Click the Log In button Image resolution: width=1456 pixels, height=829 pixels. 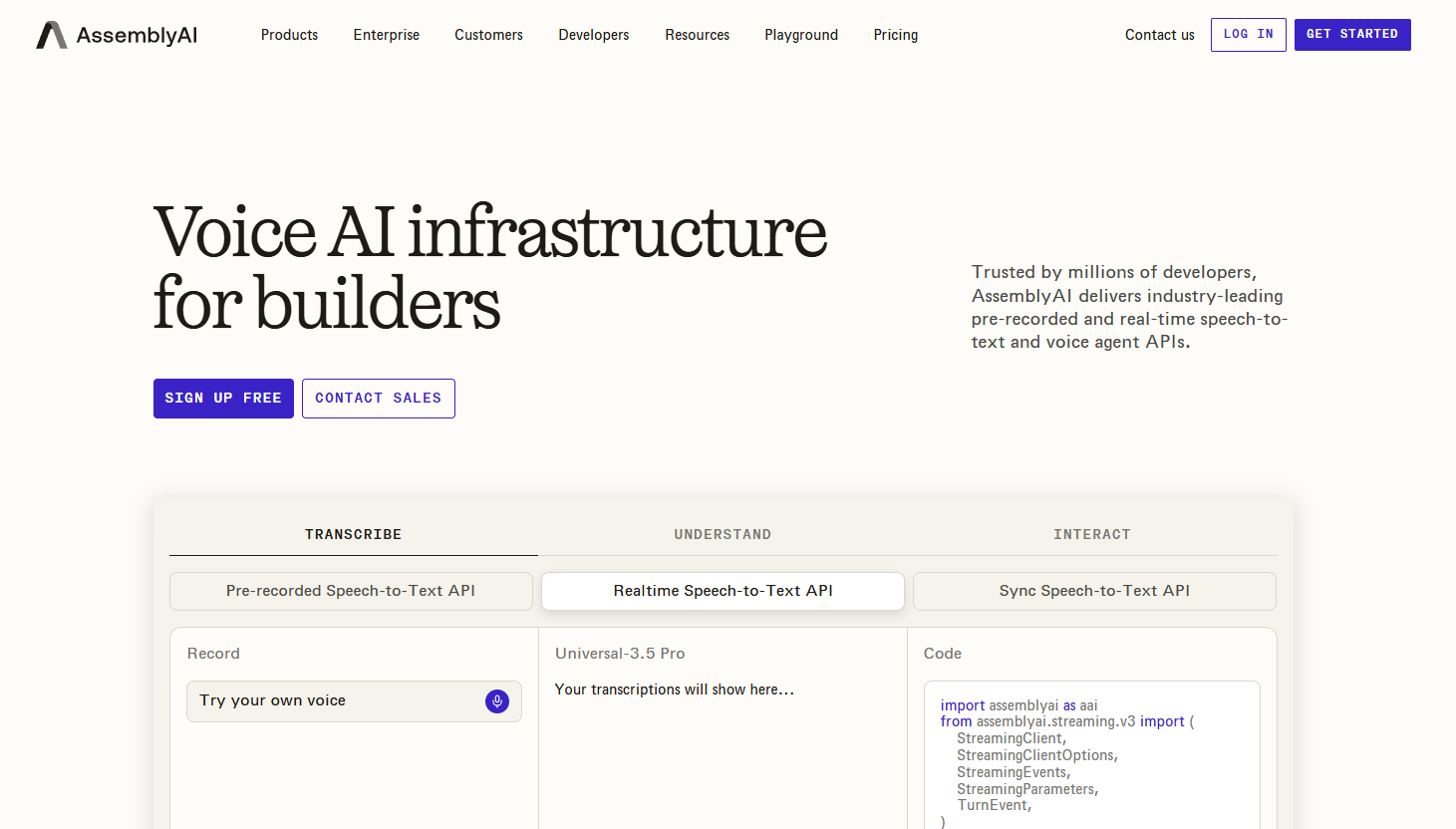[x=1249, y=35]
